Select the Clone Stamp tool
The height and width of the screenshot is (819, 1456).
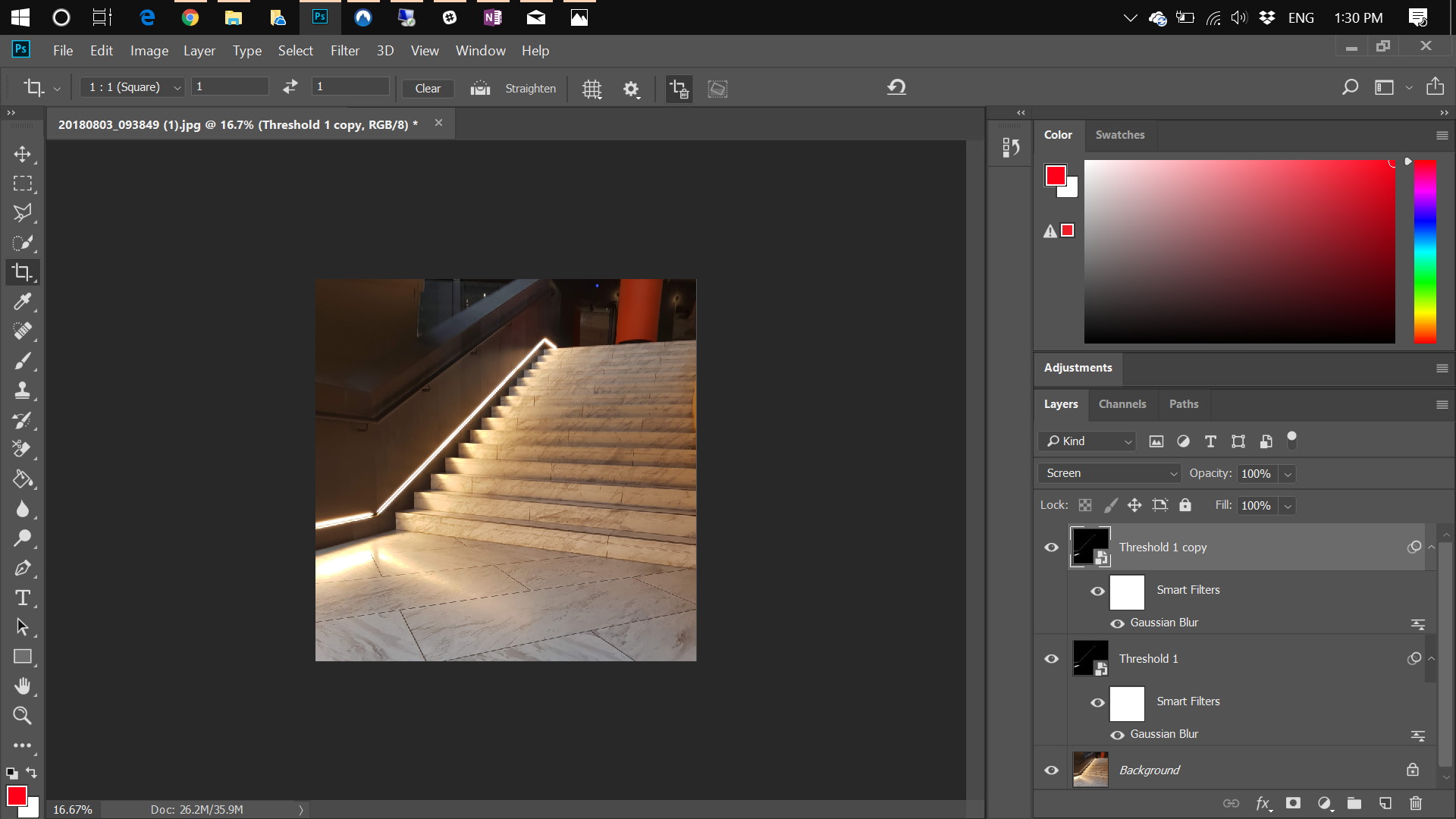23,391
